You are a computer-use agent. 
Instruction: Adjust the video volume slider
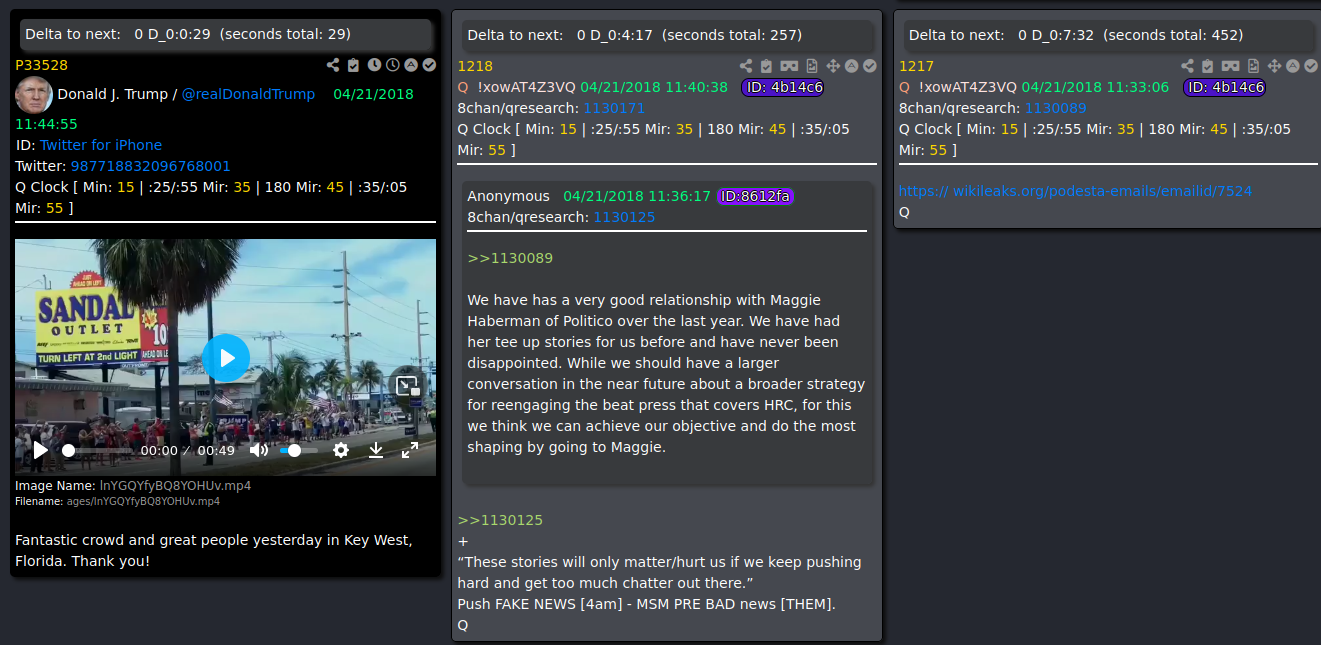point(298,450)
